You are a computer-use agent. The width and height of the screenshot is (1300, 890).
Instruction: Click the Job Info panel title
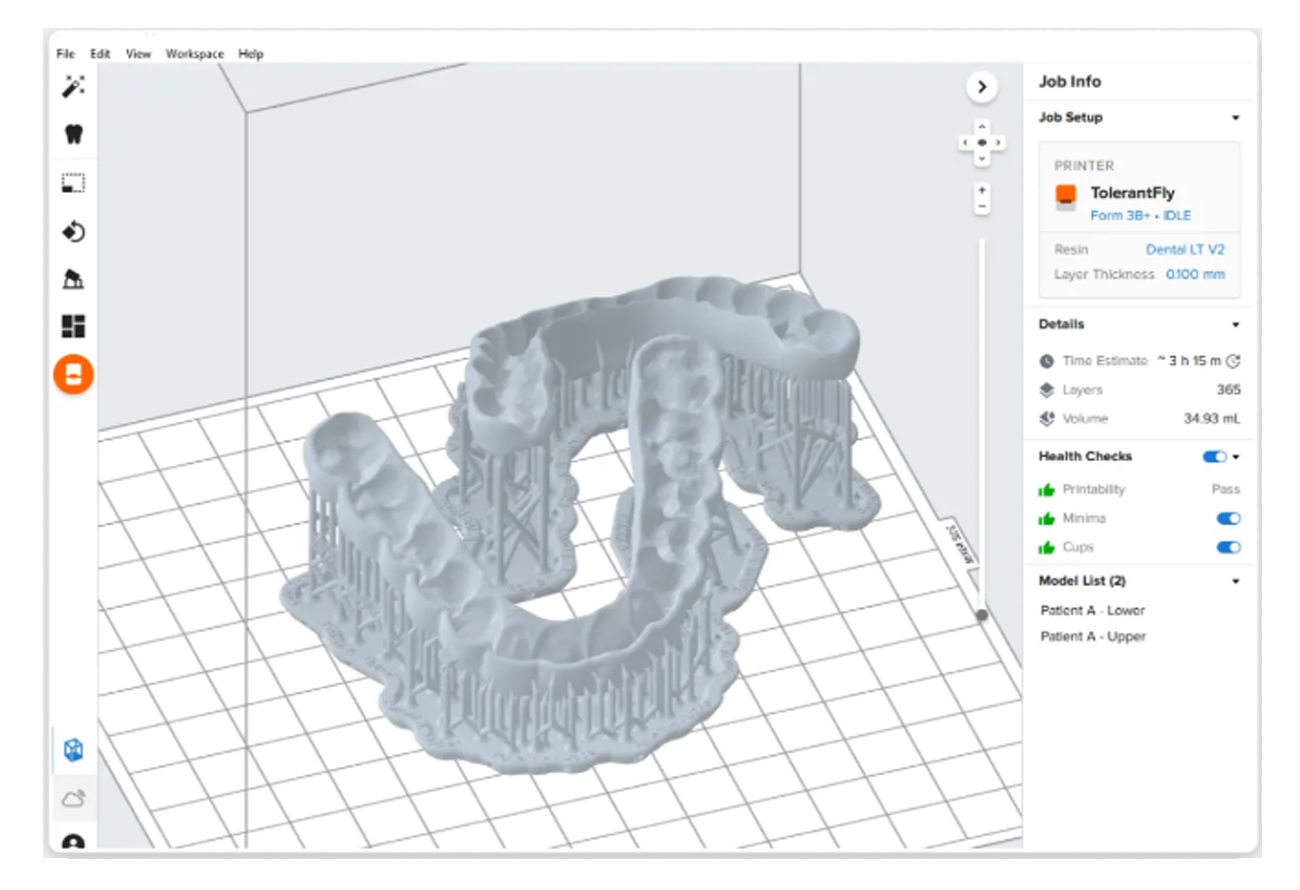(1070, 82)
